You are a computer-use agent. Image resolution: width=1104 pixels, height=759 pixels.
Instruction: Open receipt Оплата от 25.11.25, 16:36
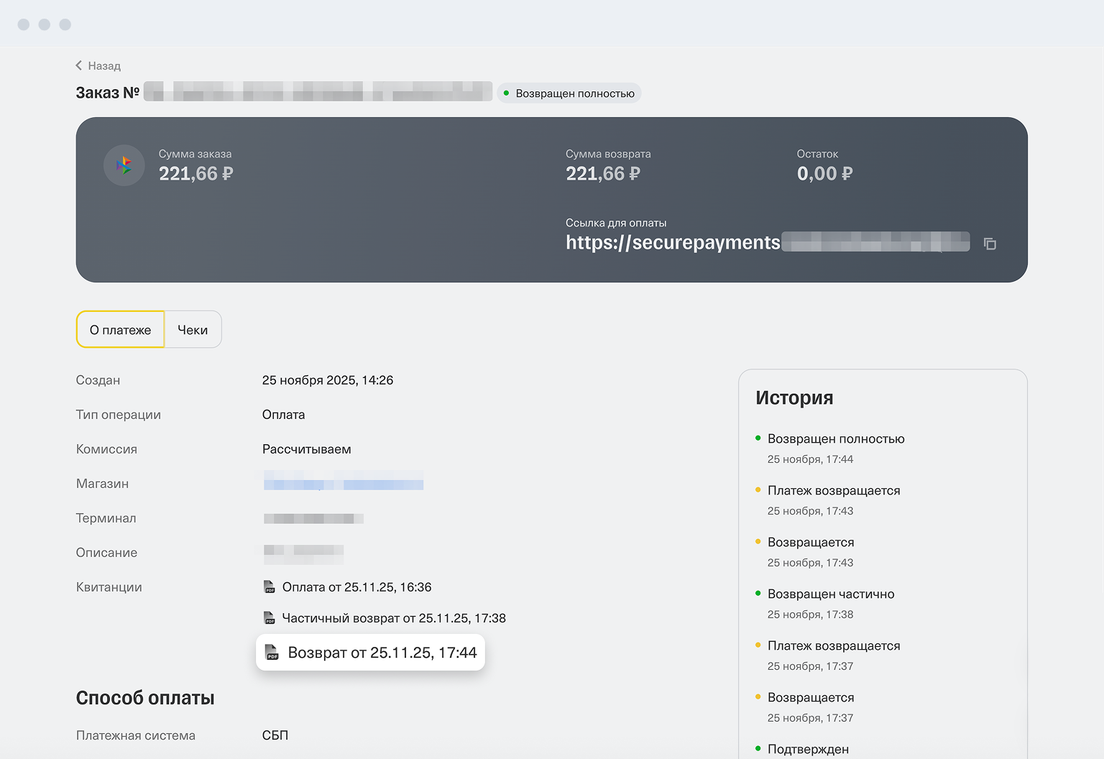[356, 587]
